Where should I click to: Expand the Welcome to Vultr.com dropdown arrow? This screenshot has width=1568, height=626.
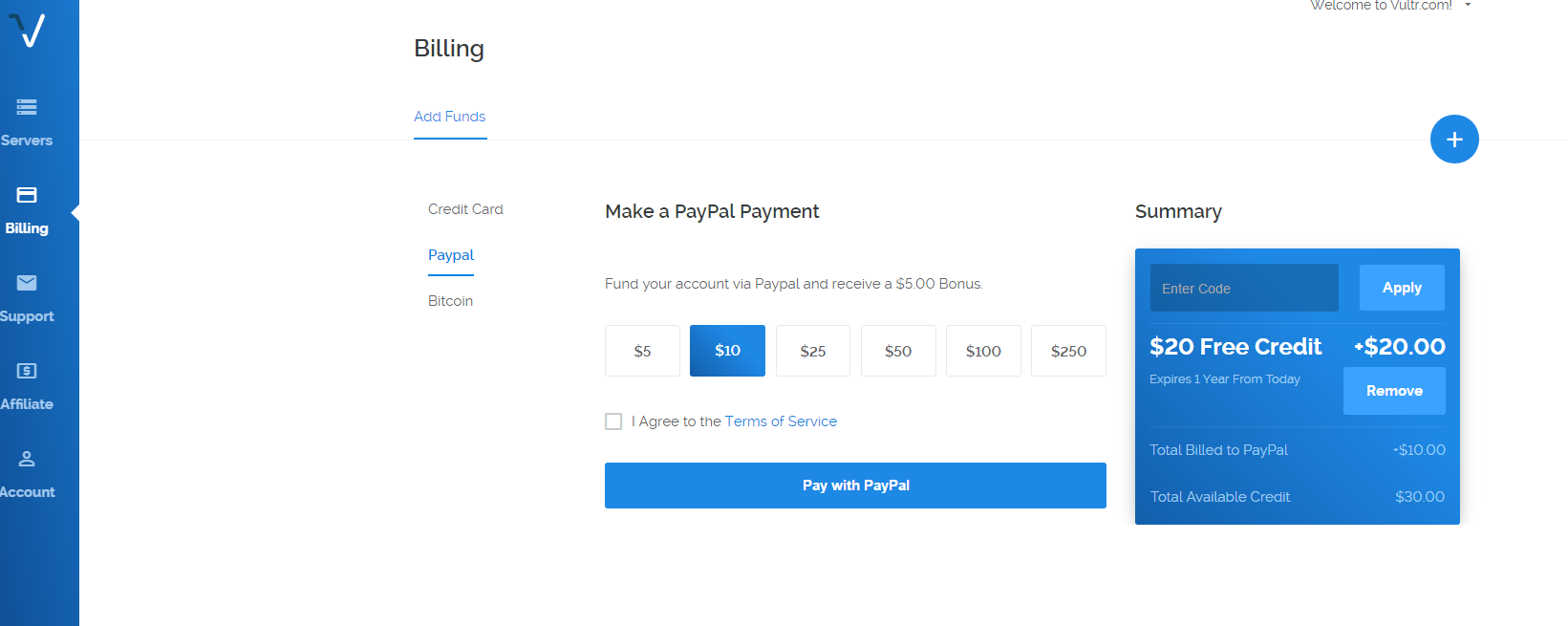point(1468,5)
